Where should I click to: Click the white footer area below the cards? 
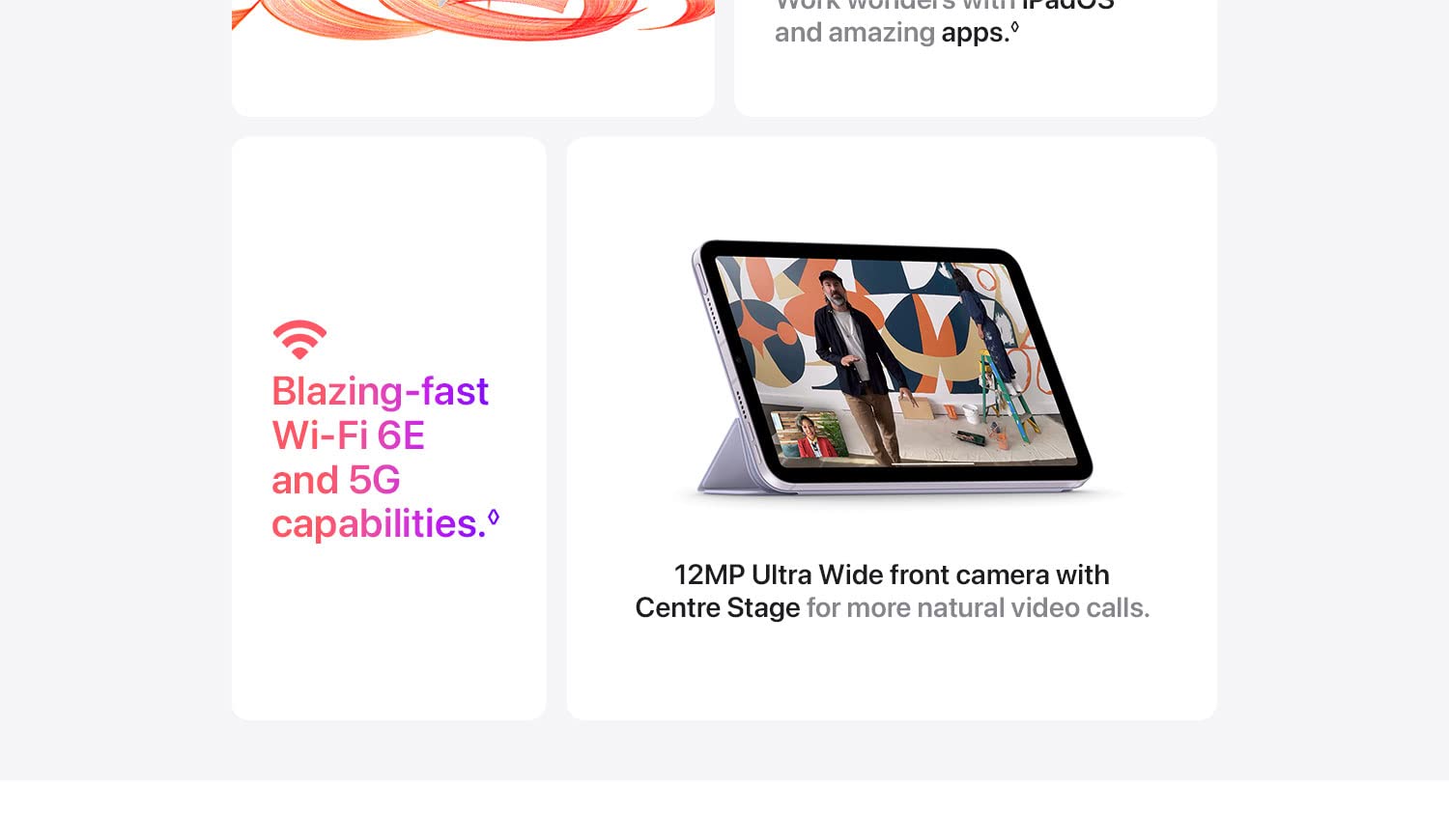click(724, 809)
